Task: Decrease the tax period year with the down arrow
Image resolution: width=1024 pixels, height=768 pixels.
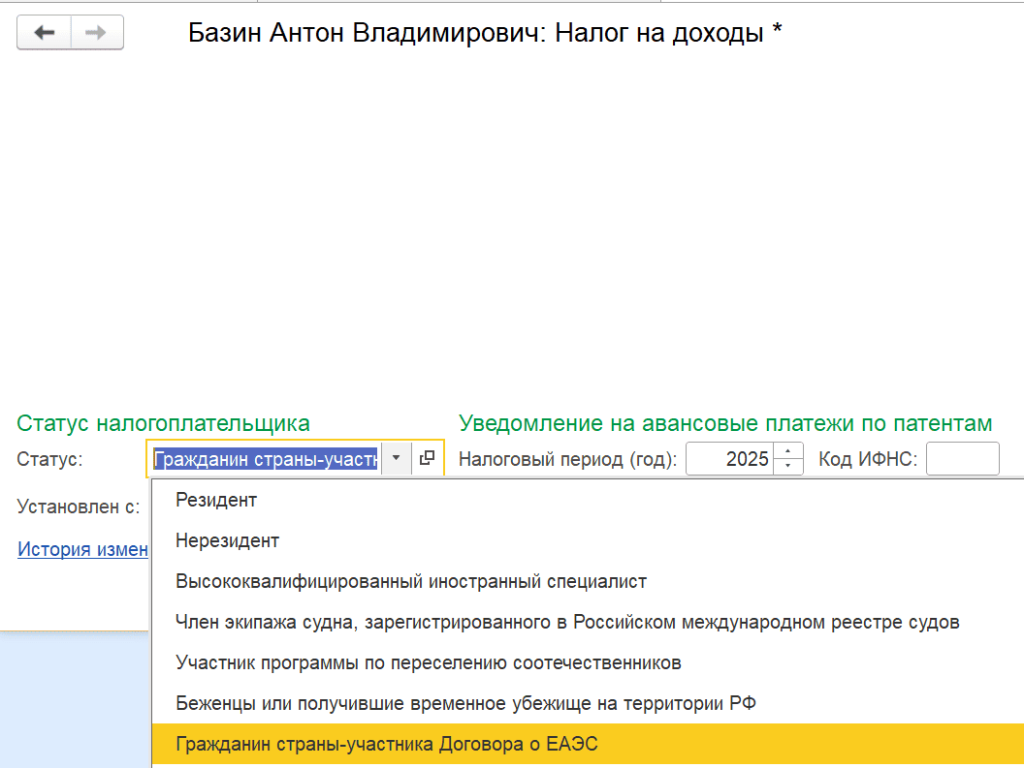Action: point(788,466)
